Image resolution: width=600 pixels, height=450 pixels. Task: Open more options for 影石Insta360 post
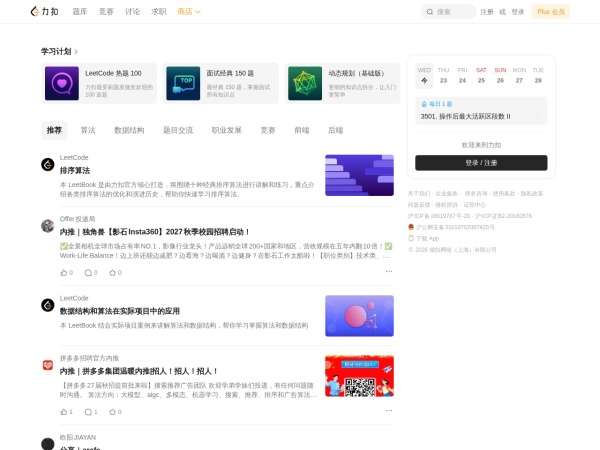[x=389, y=271]
